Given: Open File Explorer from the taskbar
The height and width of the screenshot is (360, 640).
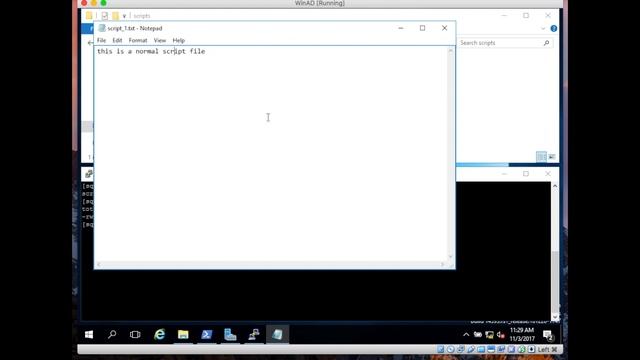Looking at the screenshot, I should 183,335.
